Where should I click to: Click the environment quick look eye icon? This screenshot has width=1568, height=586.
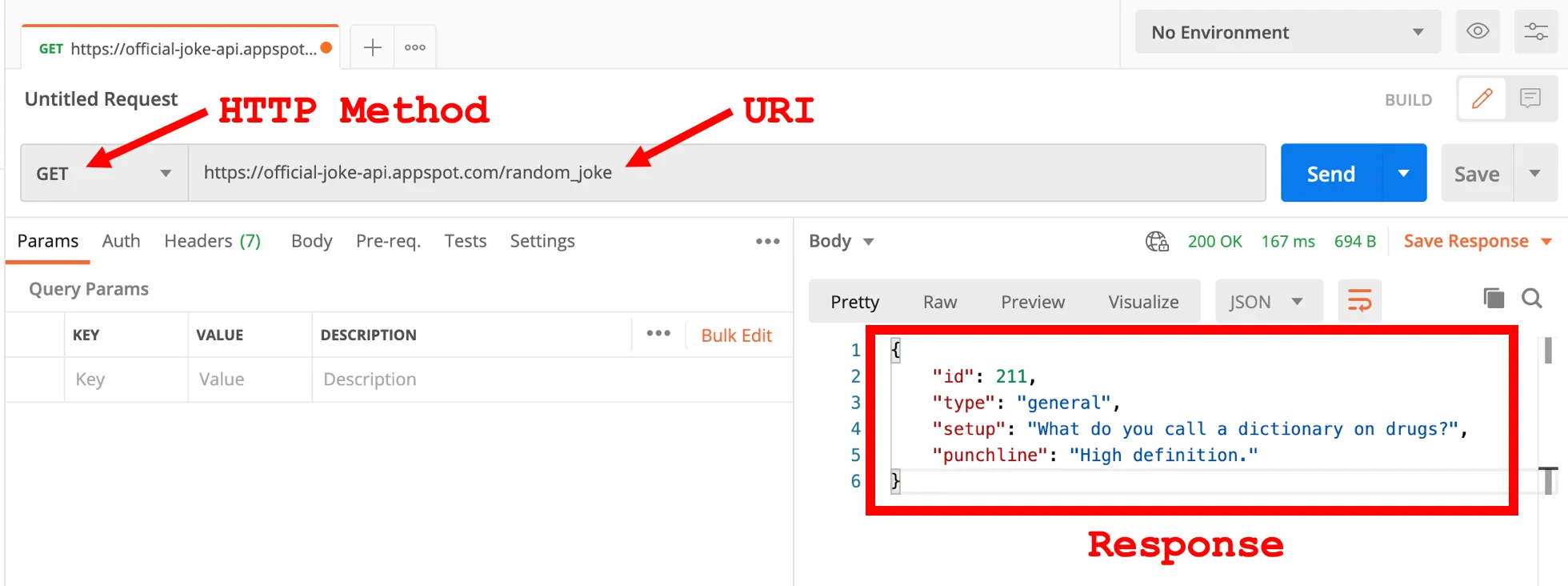tap(1478, 31)
